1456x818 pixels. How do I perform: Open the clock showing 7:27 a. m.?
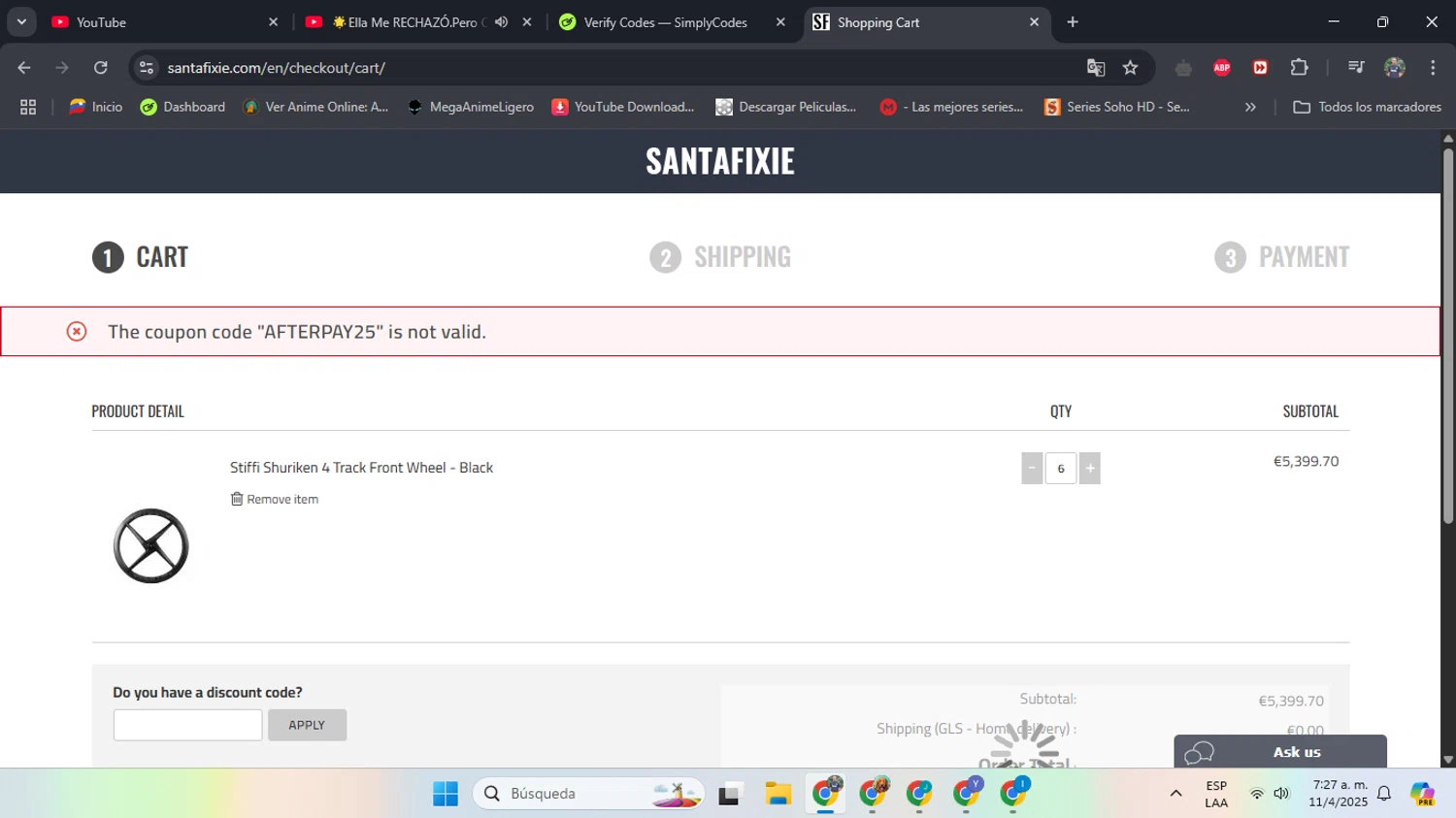(x=1339, y=794)
